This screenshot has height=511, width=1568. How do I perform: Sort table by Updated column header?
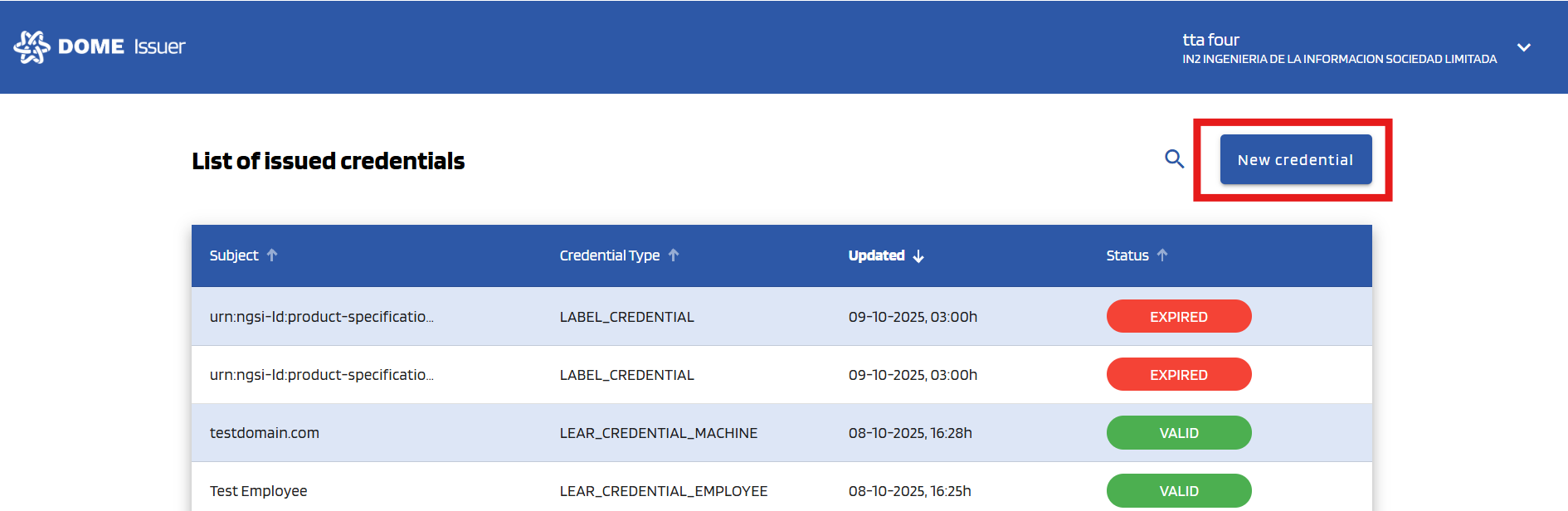[876, 255]
